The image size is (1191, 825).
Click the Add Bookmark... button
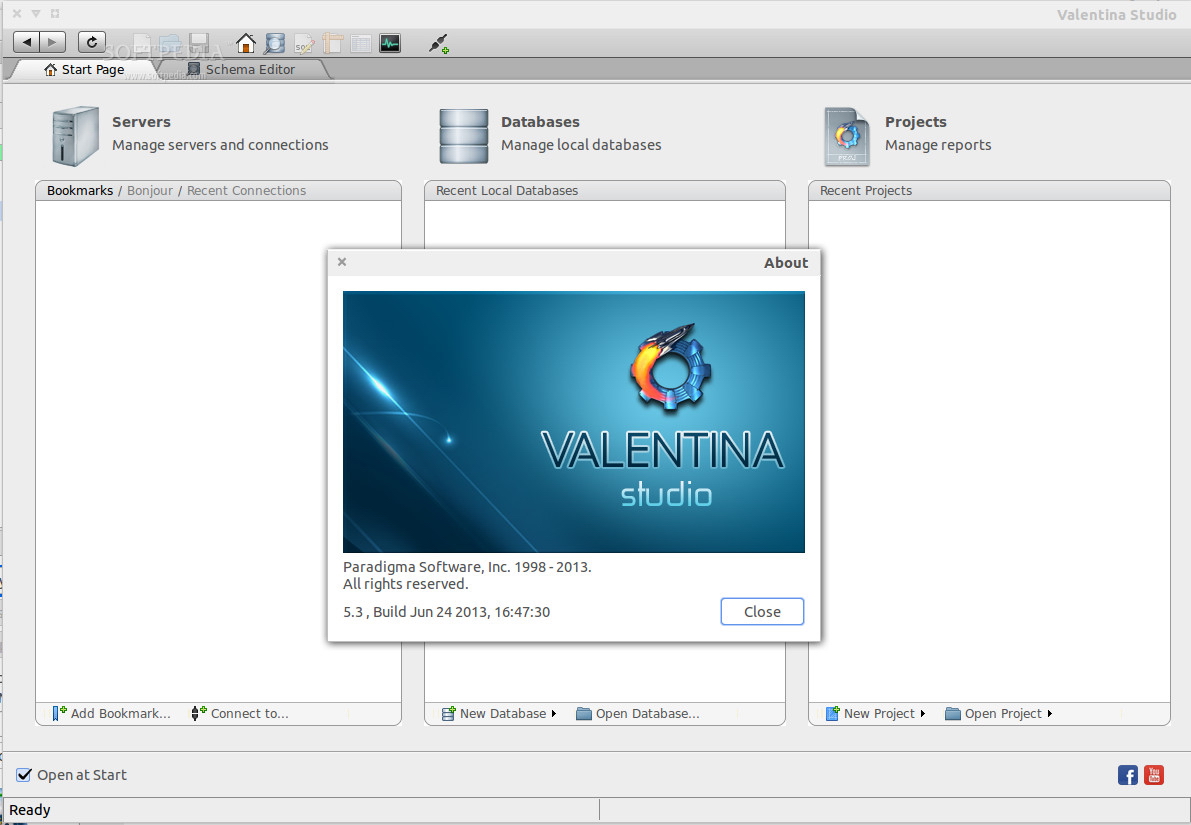(x=112, y=714)
